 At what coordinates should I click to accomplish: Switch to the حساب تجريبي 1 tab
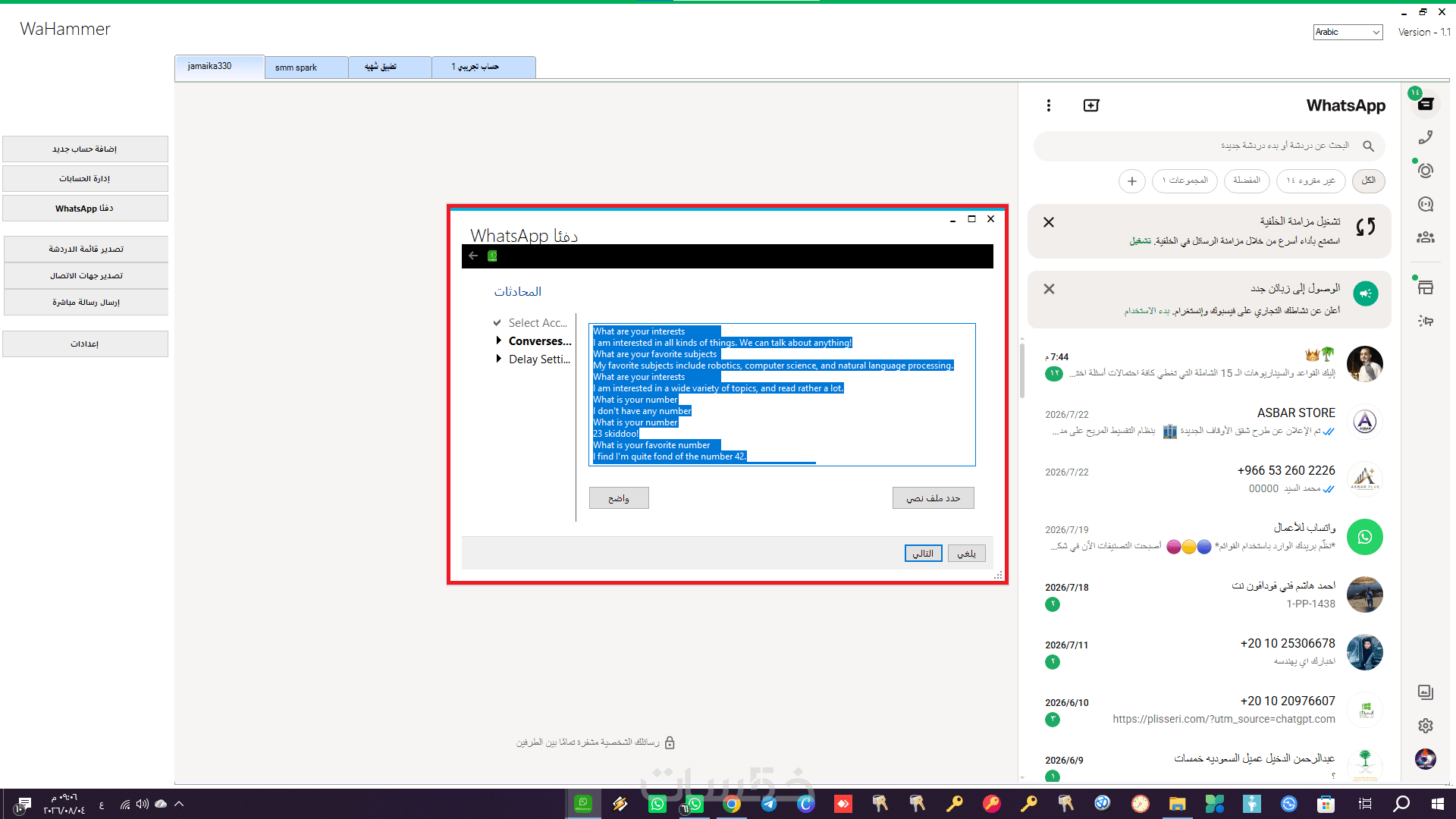(484, 67)
